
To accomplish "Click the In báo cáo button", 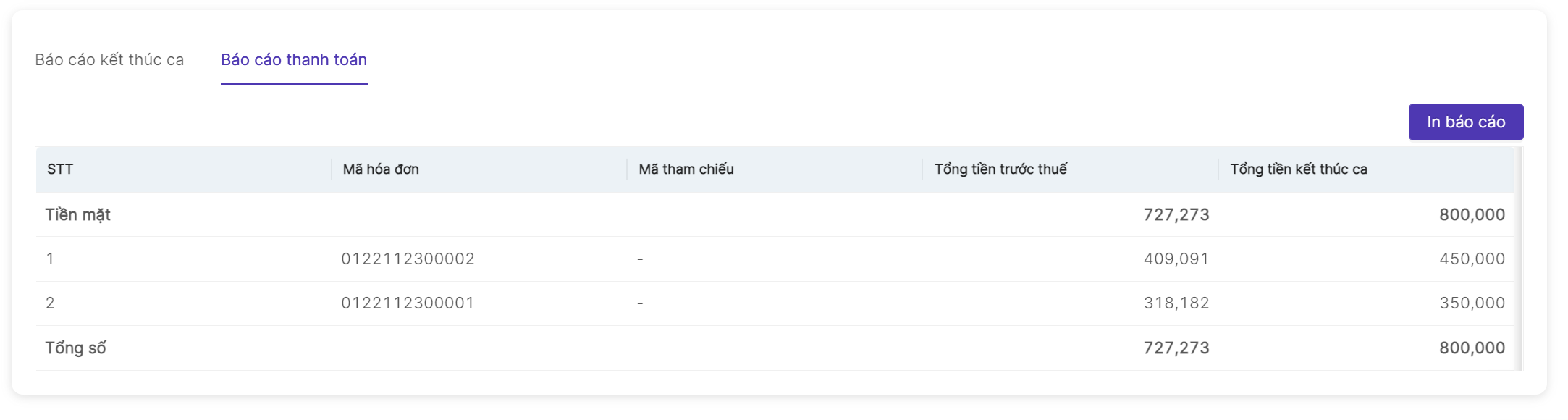I will 1465,122.
